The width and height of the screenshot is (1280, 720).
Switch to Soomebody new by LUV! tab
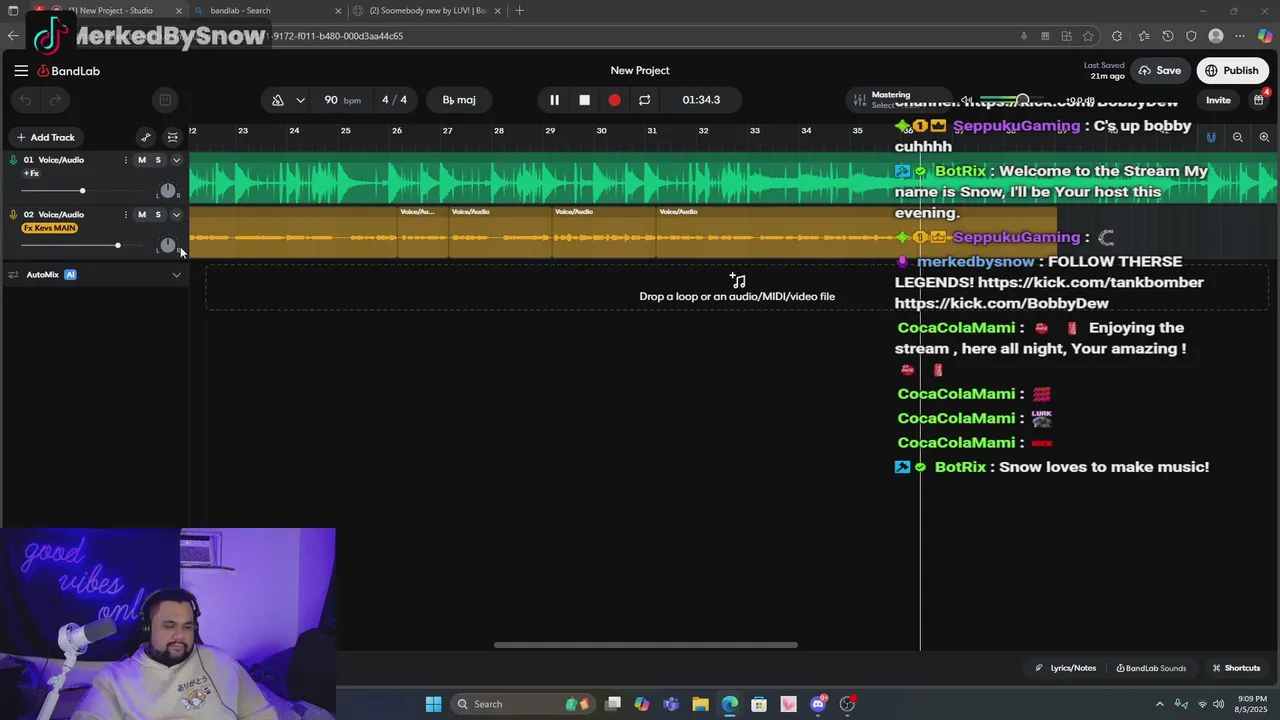(425, 11)
